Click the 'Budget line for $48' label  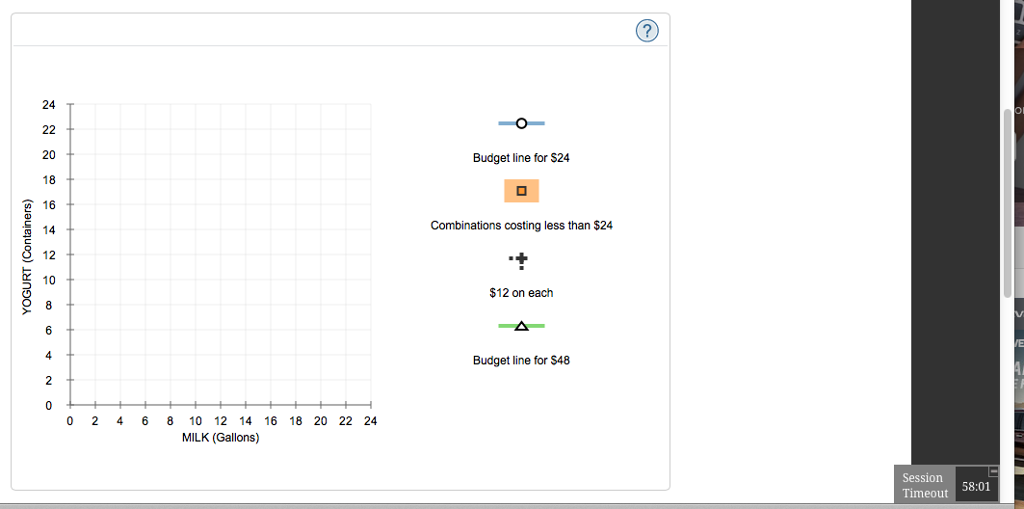[521, 360]
